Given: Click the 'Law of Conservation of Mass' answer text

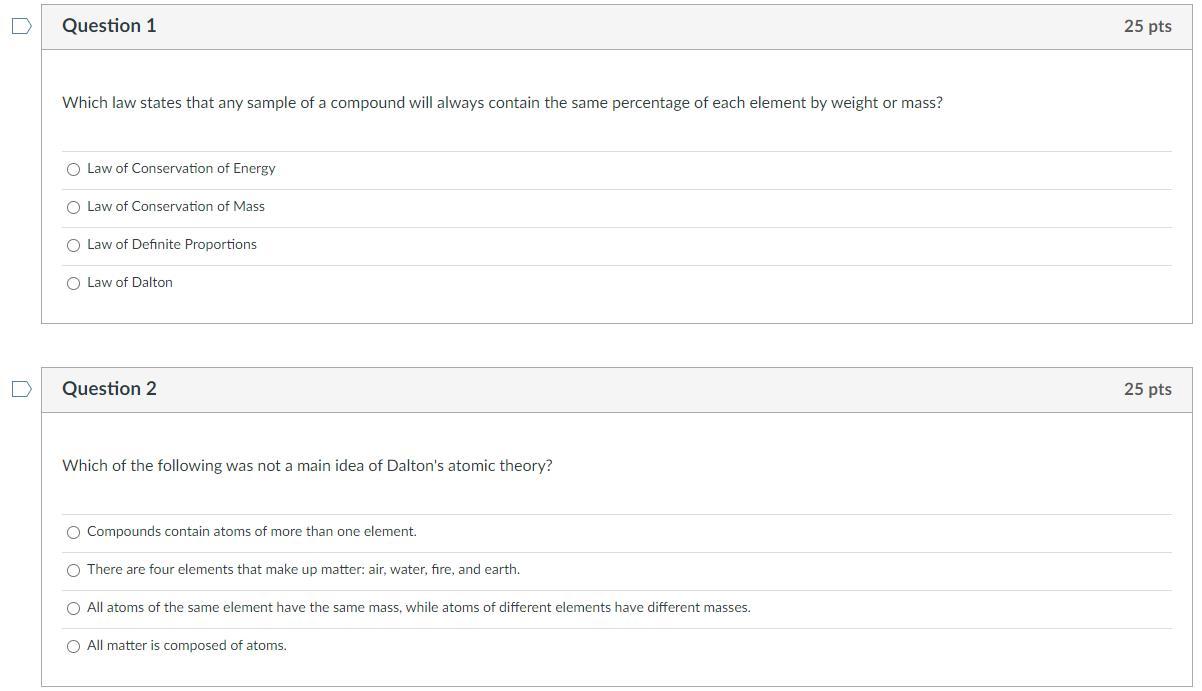Looking at the screenshot, I should point(176,207).
